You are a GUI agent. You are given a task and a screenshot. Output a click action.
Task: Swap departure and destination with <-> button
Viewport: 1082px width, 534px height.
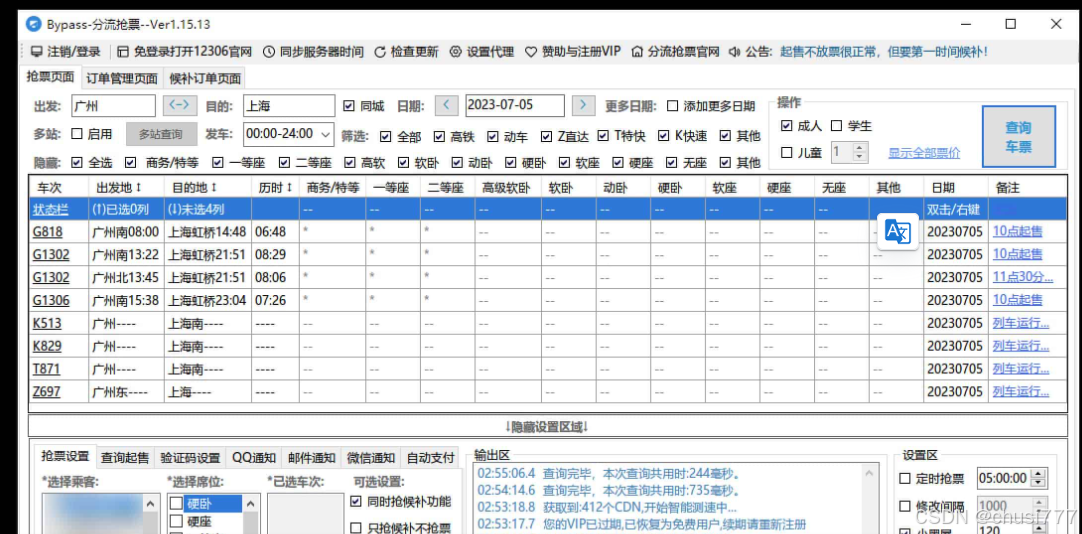pos(179,105)
